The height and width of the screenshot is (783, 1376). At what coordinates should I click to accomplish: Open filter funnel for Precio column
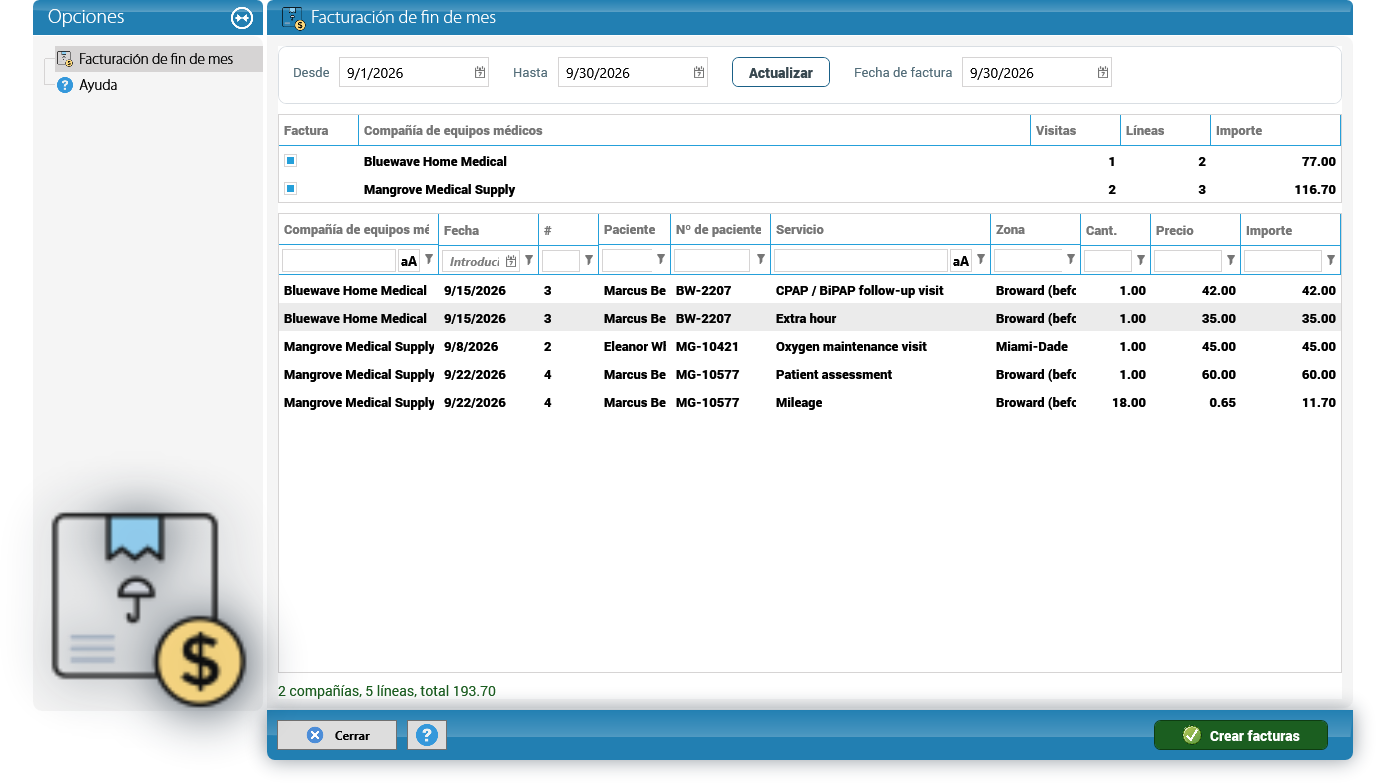[x=1231, y=260]
